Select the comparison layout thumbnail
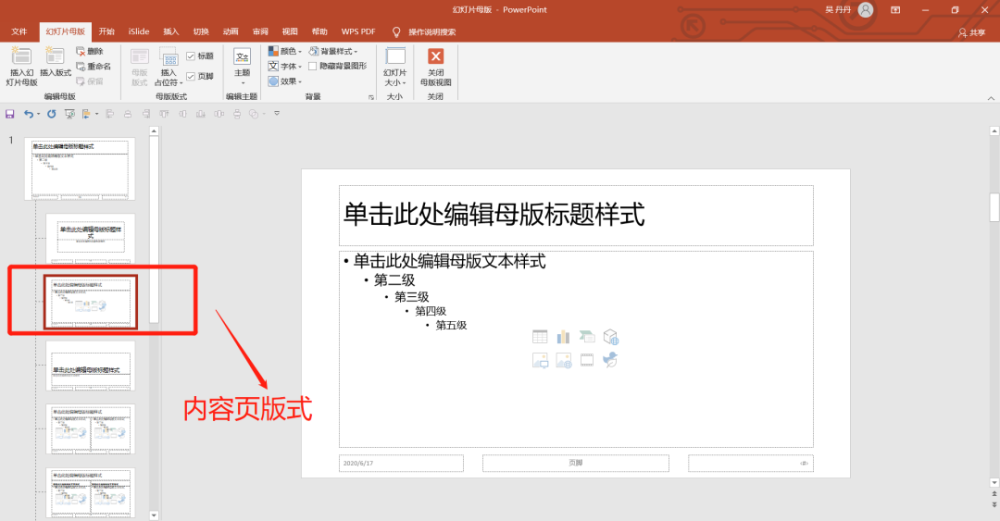This screenshot has height=521, width=1000. coord(91,492)
